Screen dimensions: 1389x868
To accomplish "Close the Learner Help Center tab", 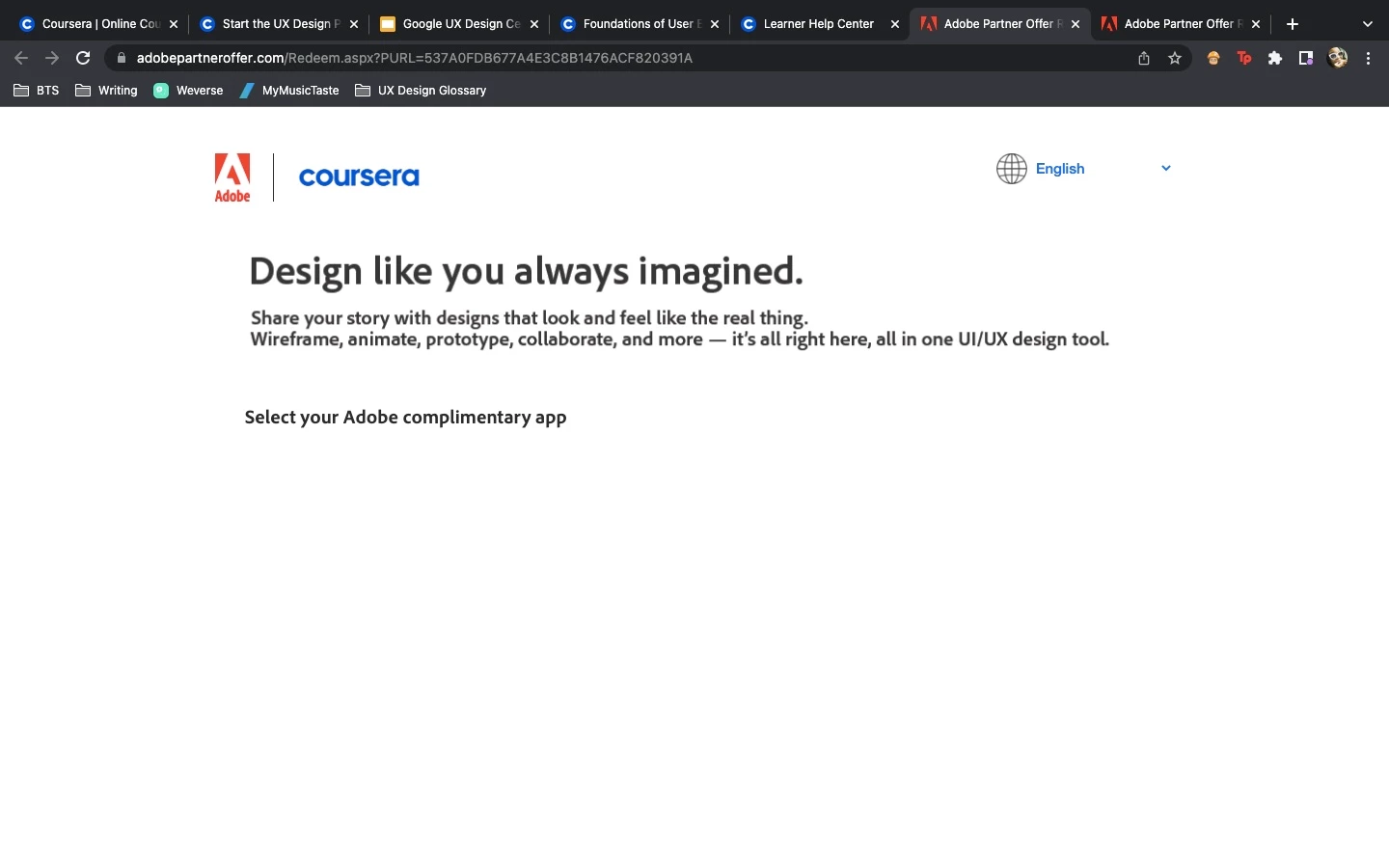I will click(x=895, y=24).
